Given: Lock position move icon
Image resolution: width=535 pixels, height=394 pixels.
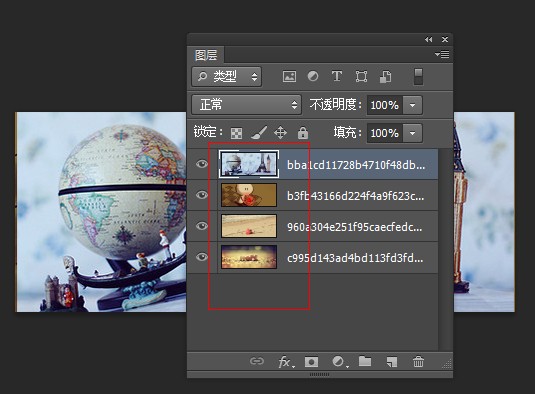Looking at the screenshot, I should click(x=280, y=132).
